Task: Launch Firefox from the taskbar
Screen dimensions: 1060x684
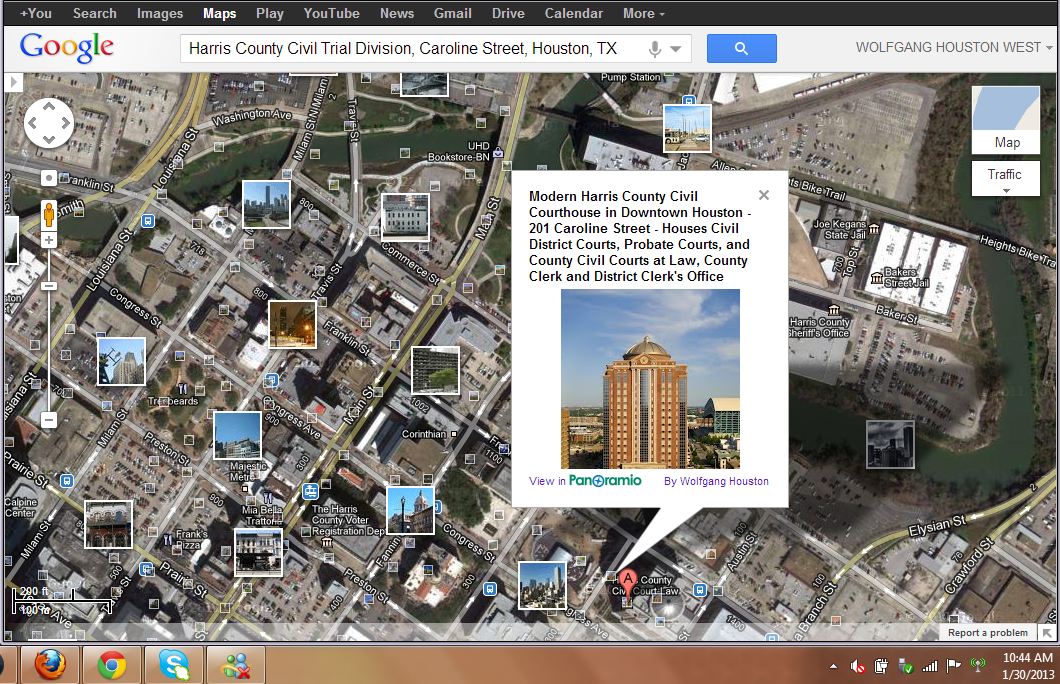Action: tap(49, 663)
